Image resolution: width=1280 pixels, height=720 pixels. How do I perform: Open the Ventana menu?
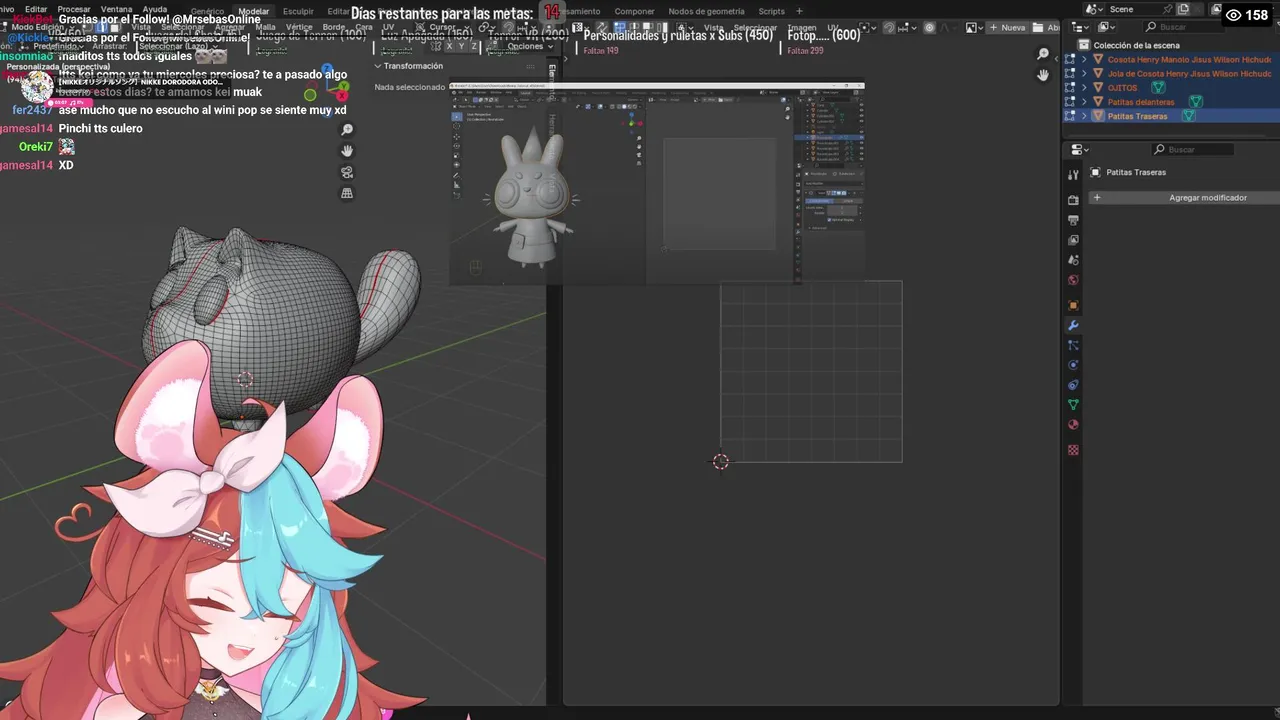[x=116, y=9]
